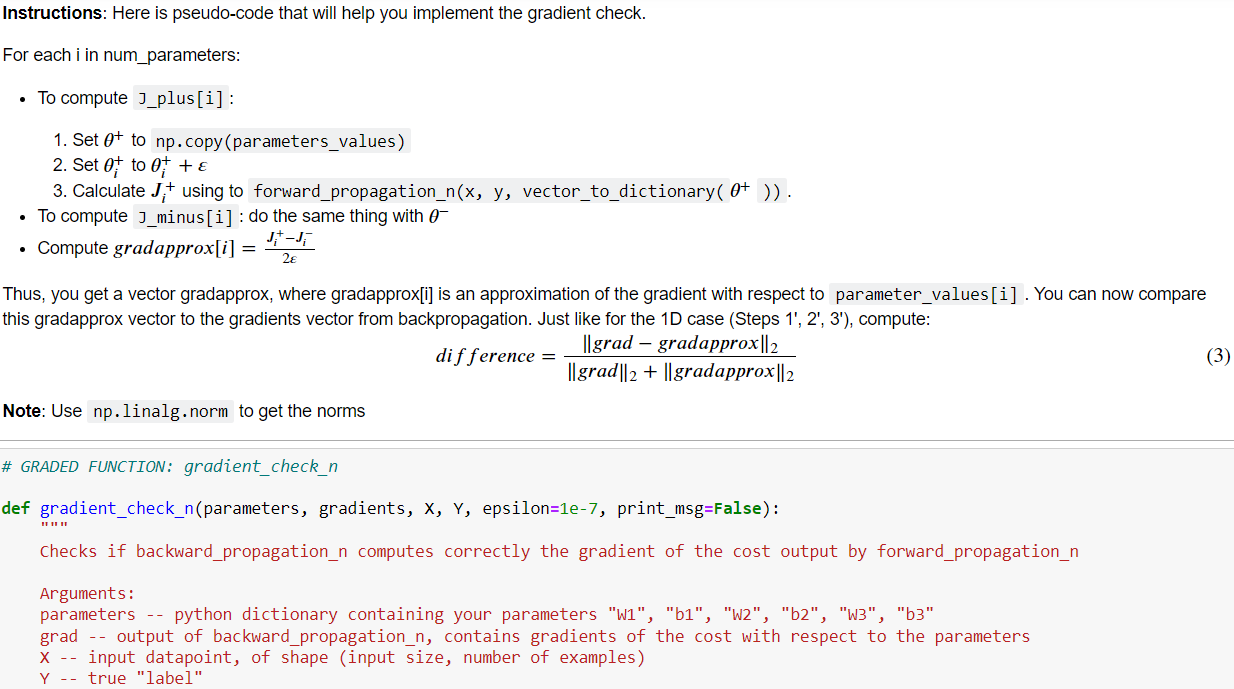Click the "parameters -- python dictionary" docstring line
1234x689 pixels.
(x=487, y=615)
